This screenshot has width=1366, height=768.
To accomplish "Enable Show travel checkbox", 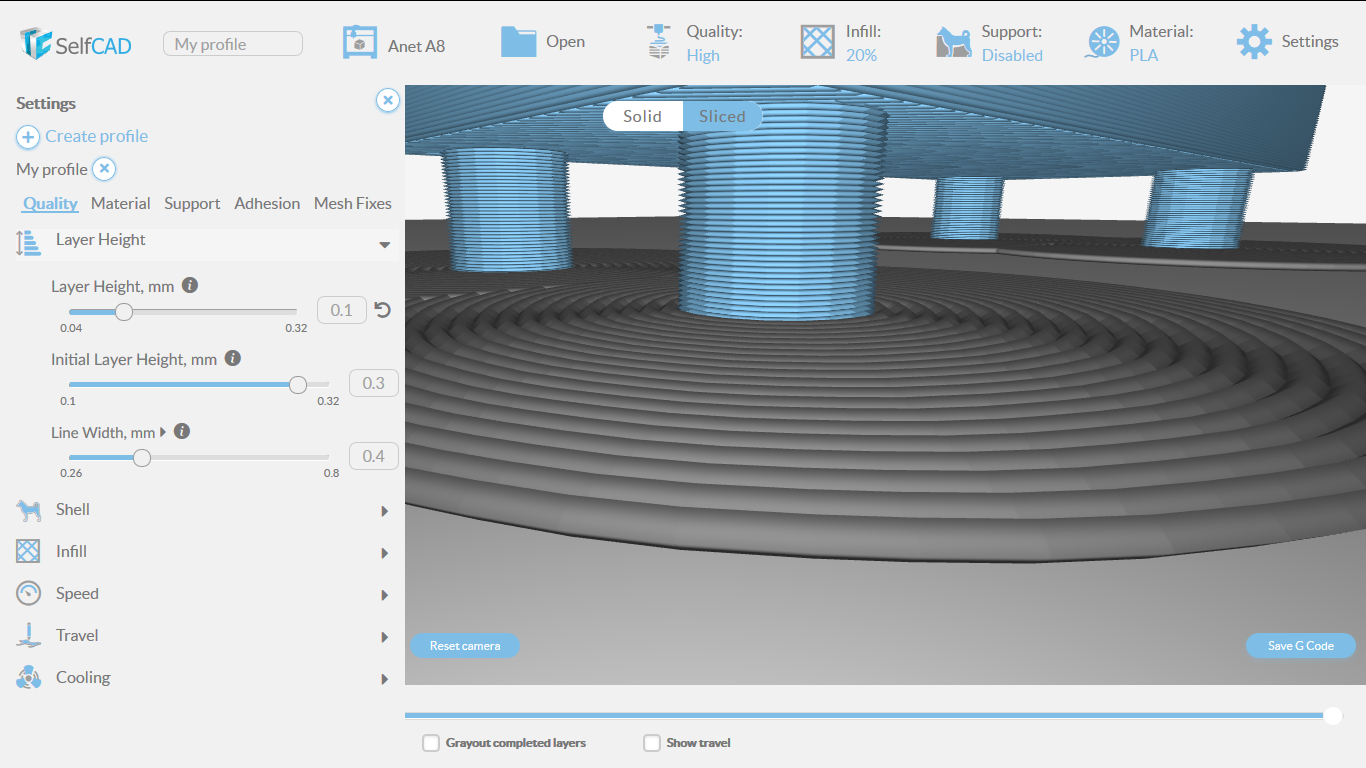I will click(652, 743).
